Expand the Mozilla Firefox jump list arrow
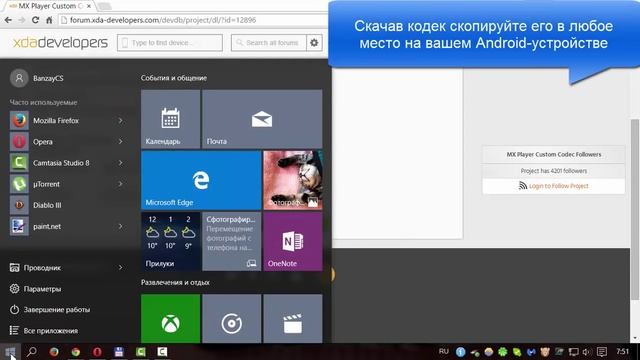This screenshot has height=360, width=640. click(120, 120)
